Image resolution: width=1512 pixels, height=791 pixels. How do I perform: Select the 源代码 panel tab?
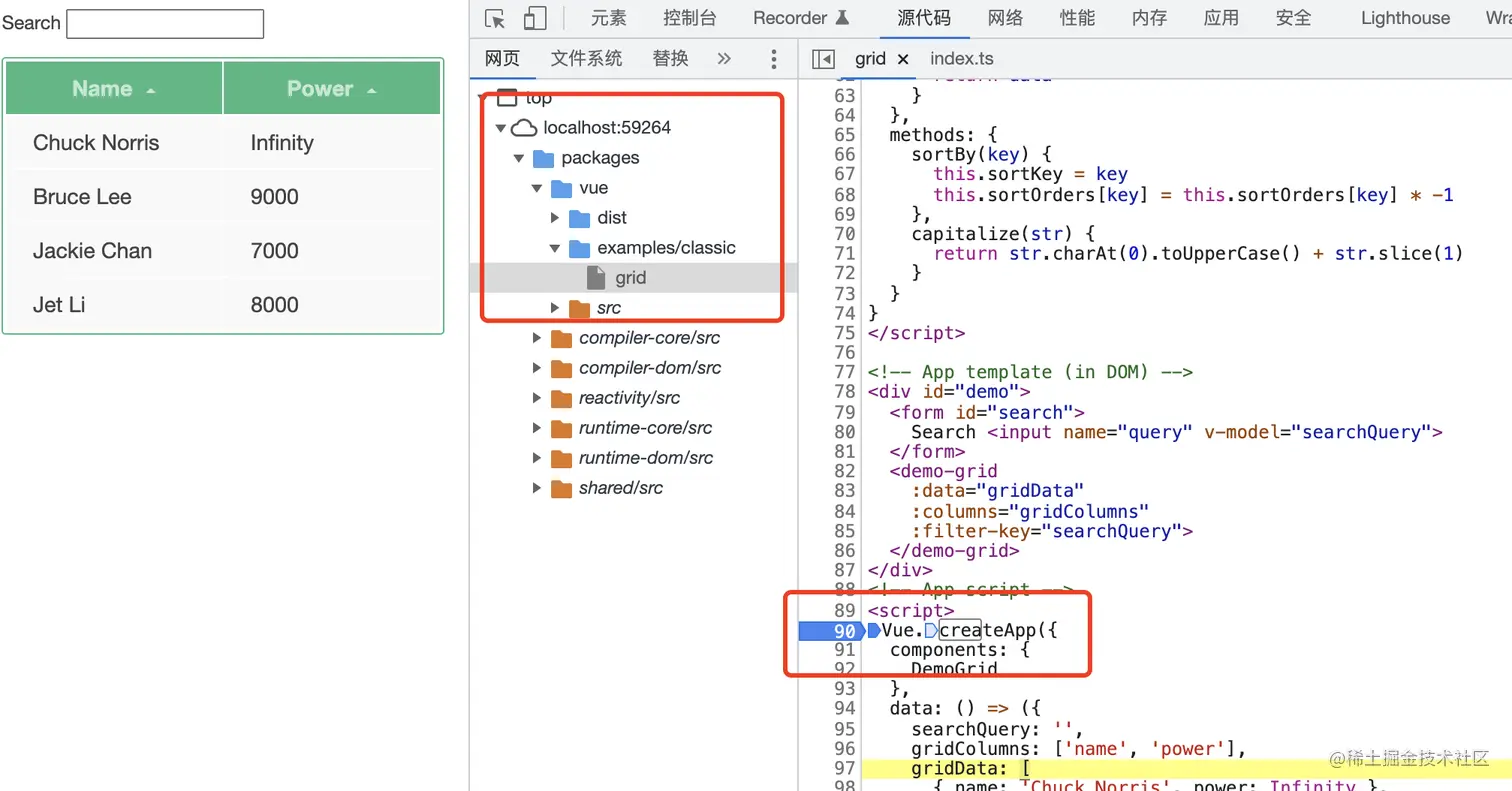924,18
